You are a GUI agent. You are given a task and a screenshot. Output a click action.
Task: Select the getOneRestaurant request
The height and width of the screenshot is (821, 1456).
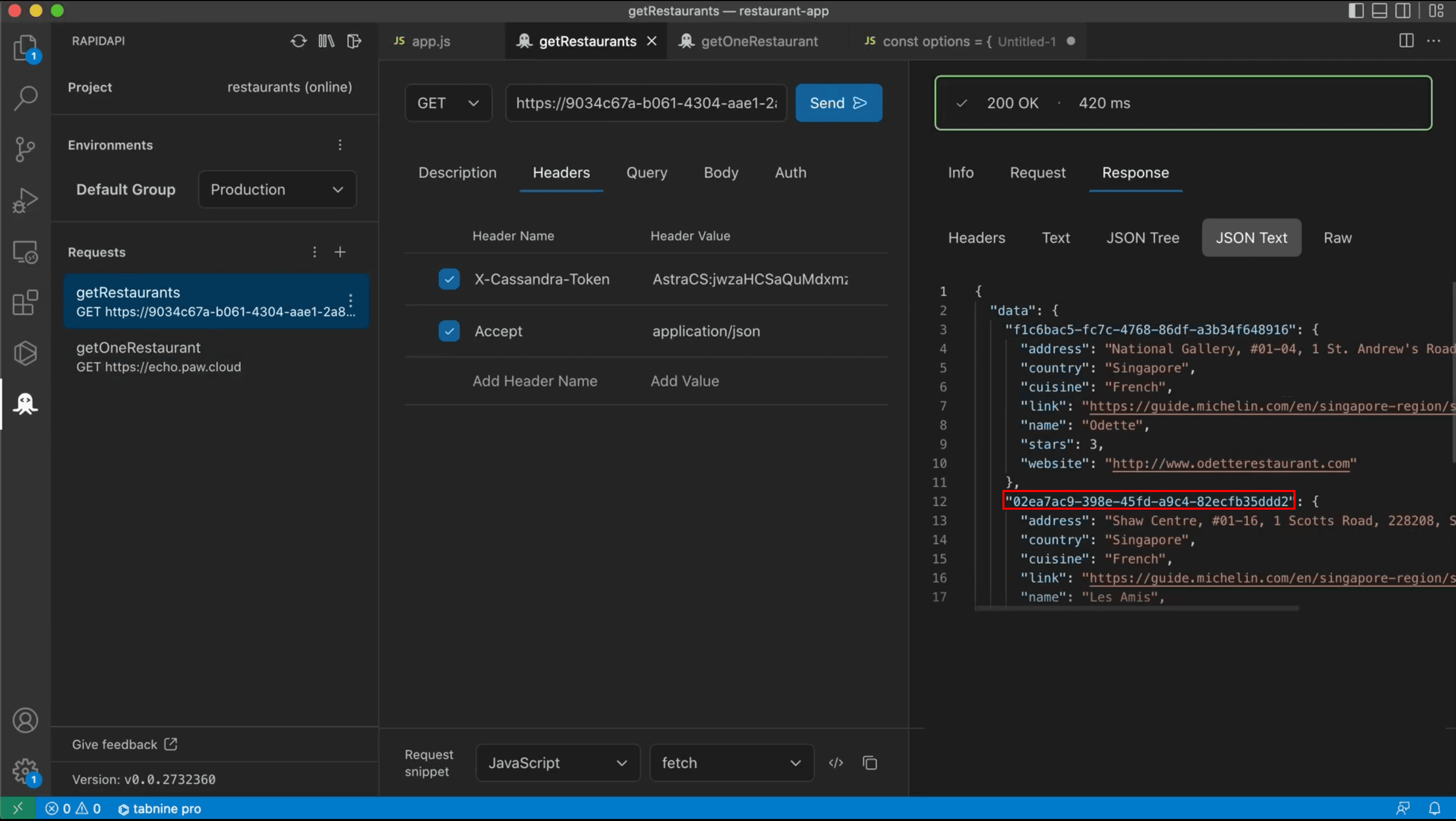[216, 356]
